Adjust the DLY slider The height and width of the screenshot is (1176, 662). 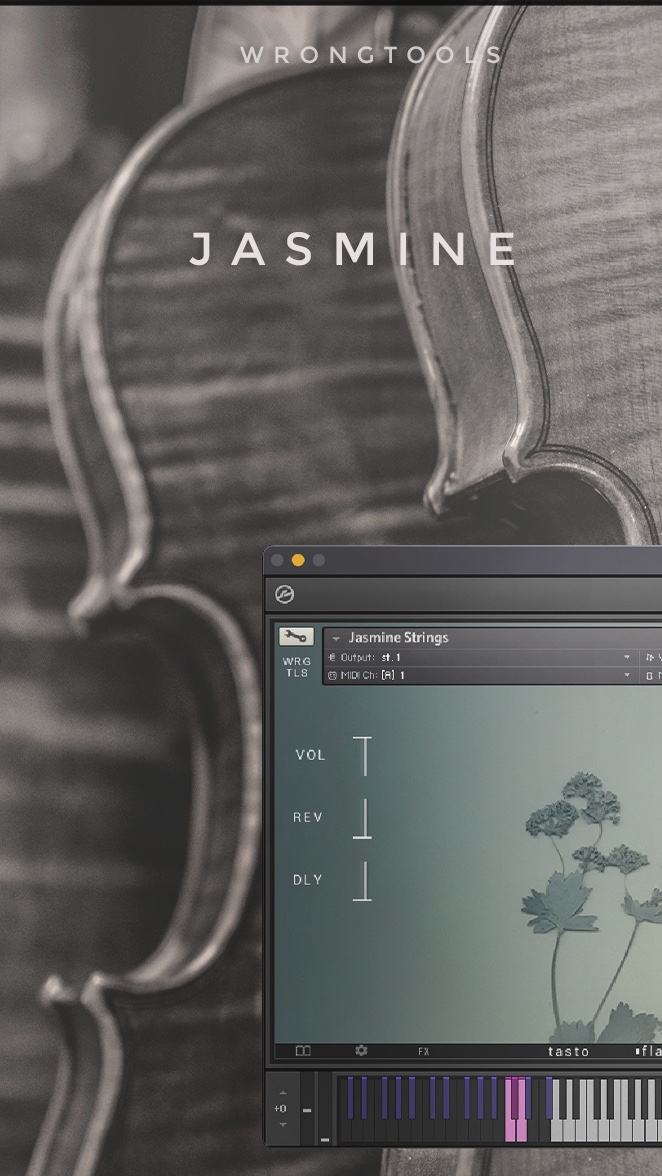(364, 880)
